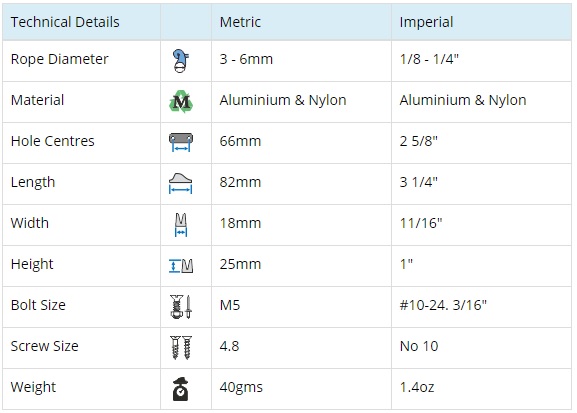Click the Screw Size screws icon
This screenshot has height=413, width=577.
(181, 347)
